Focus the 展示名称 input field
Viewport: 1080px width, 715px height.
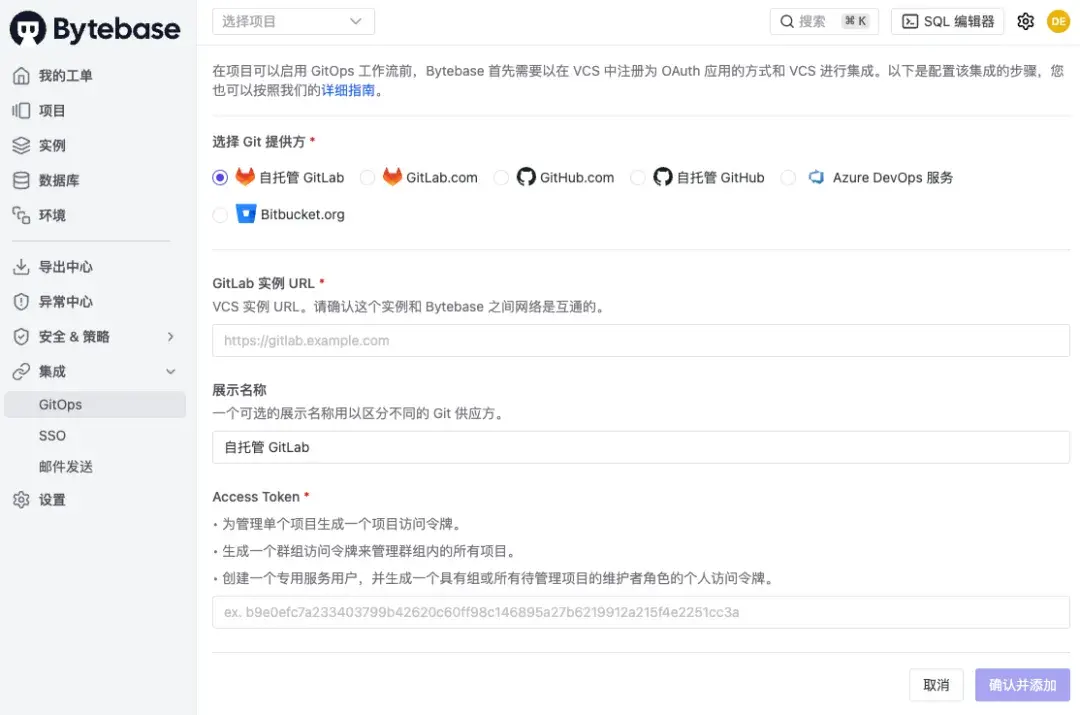click(x=641, y=447)
